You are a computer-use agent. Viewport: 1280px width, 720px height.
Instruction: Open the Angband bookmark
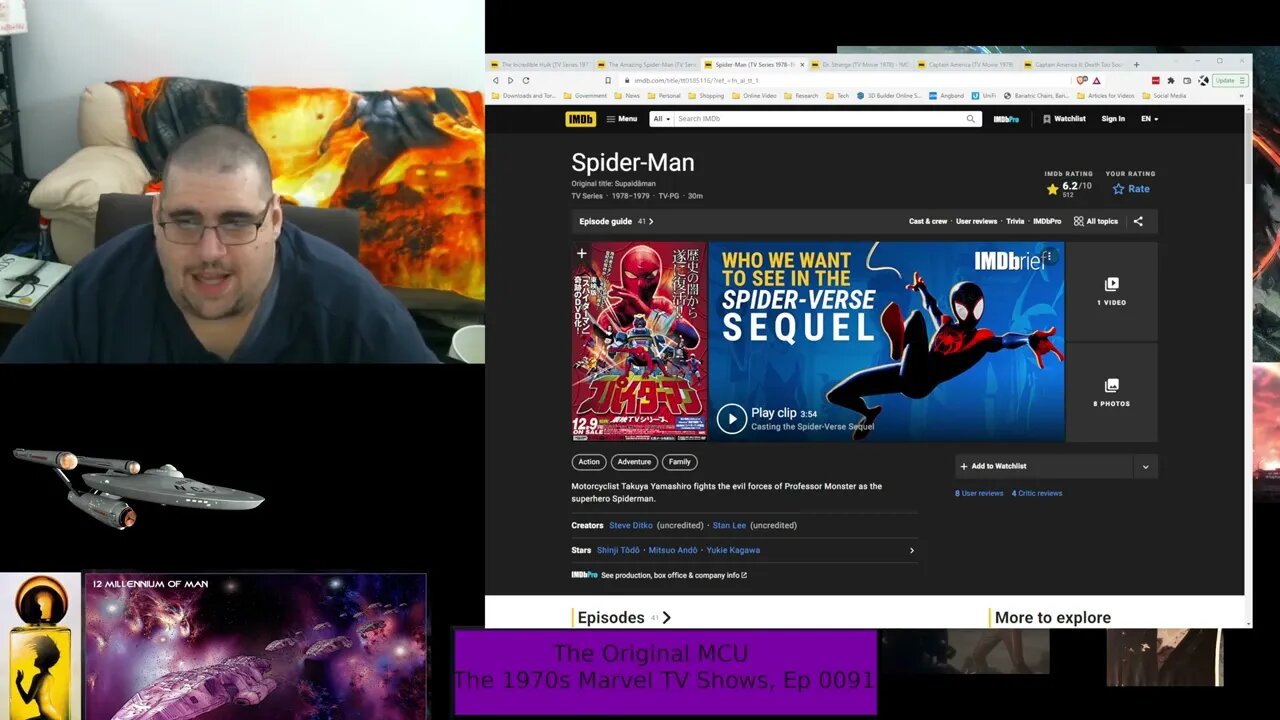947,96
